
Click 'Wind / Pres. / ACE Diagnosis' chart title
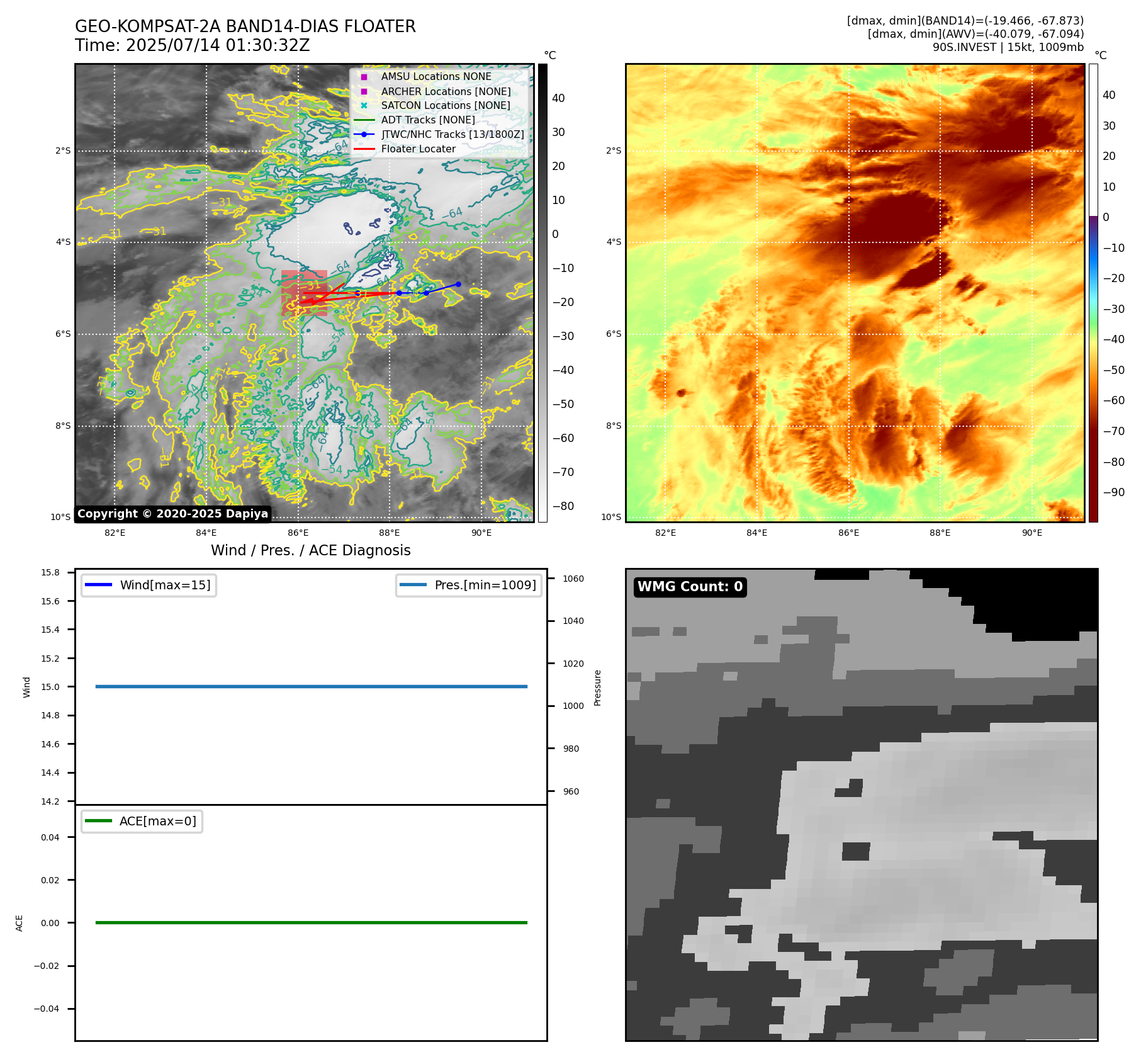(x=311, y=550)
